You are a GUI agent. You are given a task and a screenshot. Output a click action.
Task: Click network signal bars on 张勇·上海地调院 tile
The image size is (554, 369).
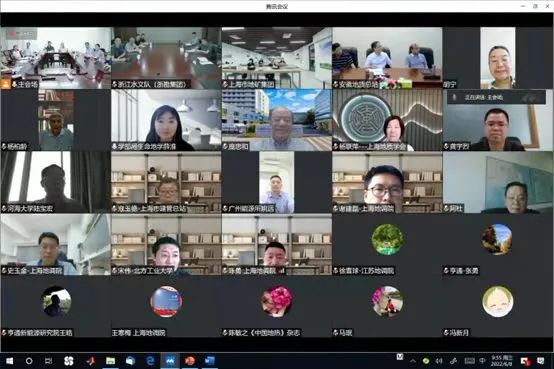[x=282, y=271]
